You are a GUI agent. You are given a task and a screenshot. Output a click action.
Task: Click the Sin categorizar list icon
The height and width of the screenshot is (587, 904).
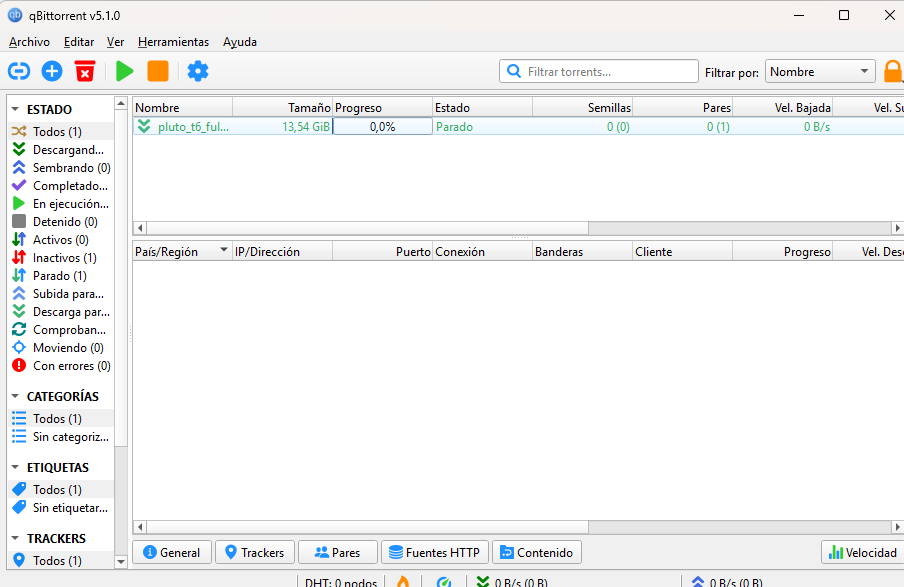(19, 437)
